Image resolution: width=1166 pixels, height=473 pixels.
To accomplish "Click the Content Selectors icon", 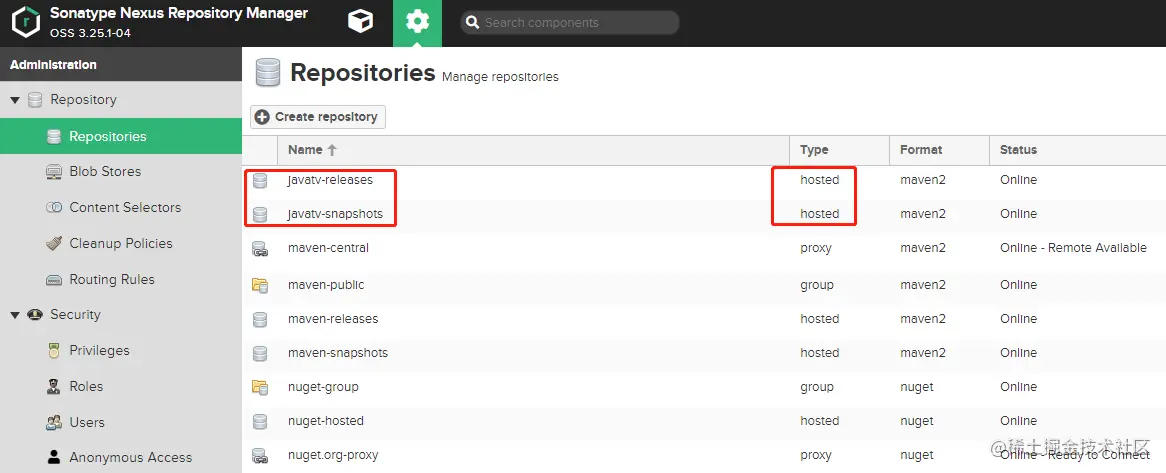I will tap(54, 207).
